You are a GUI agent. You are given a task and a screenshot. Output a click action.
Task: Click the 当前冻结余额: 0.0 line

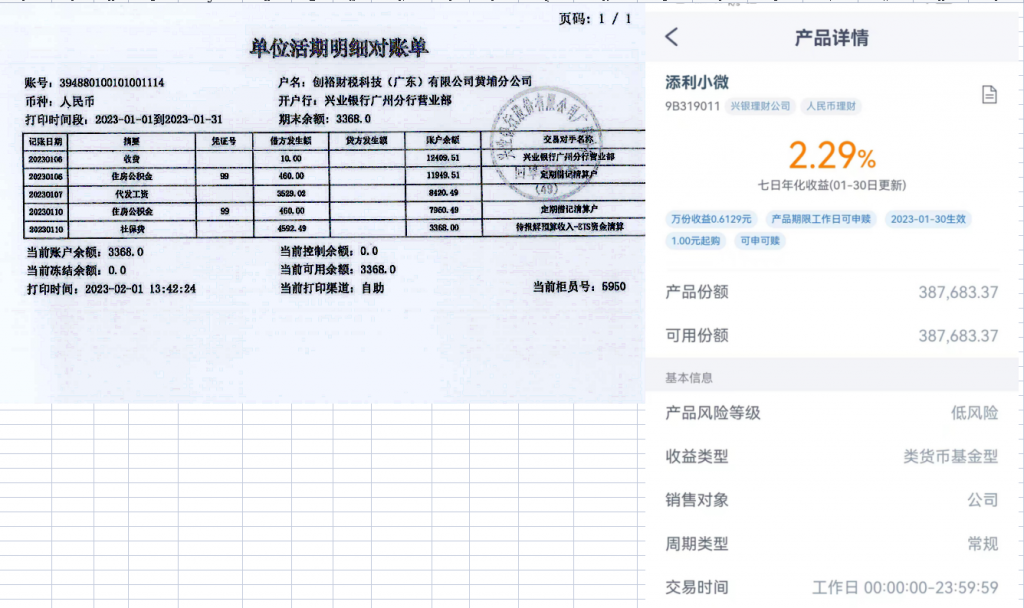tap(76, 270)
